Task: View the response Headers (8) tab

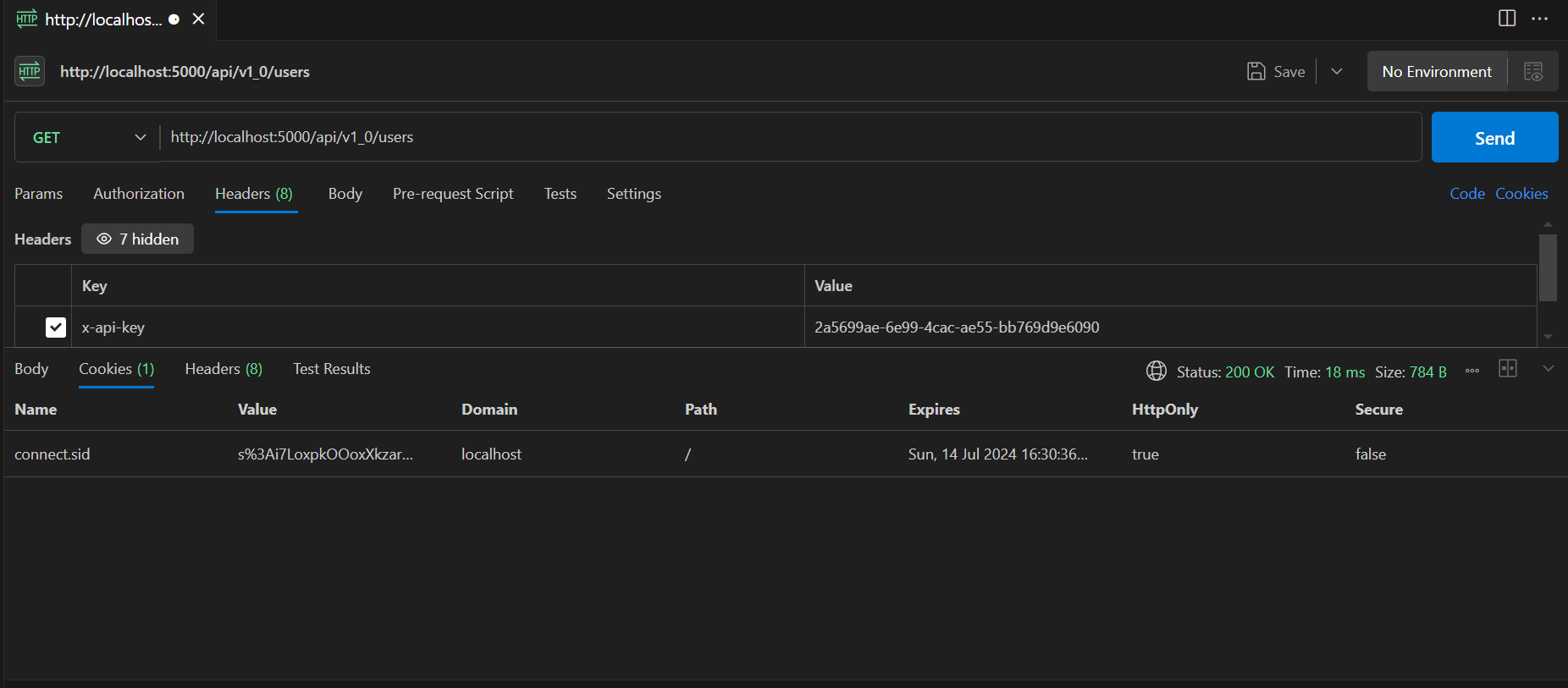Action: point(224,369)
